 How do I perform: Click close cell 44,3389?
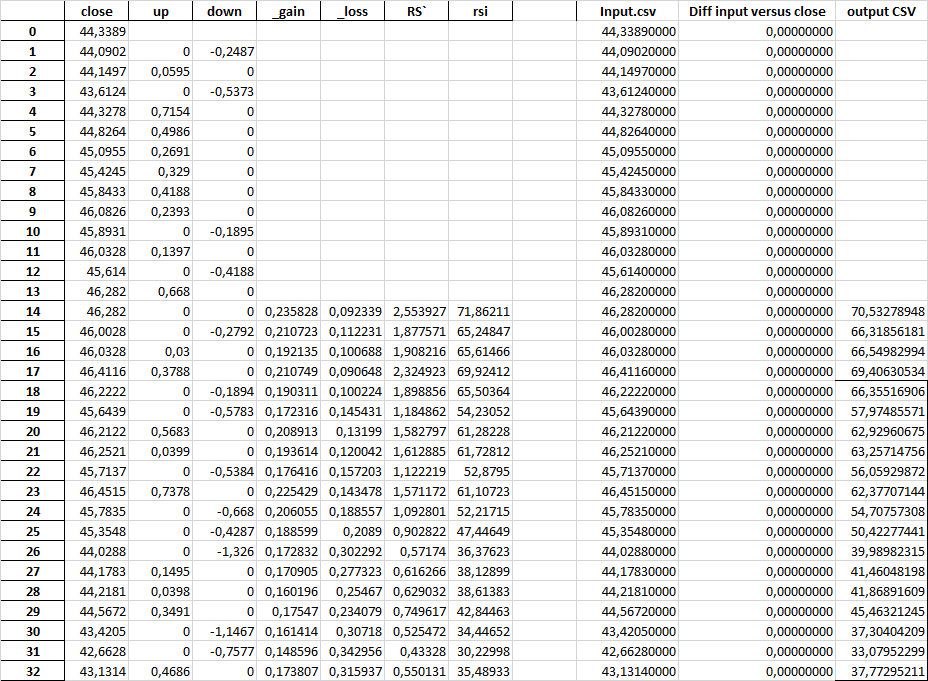pyautogui.click(x=96, y=31)
